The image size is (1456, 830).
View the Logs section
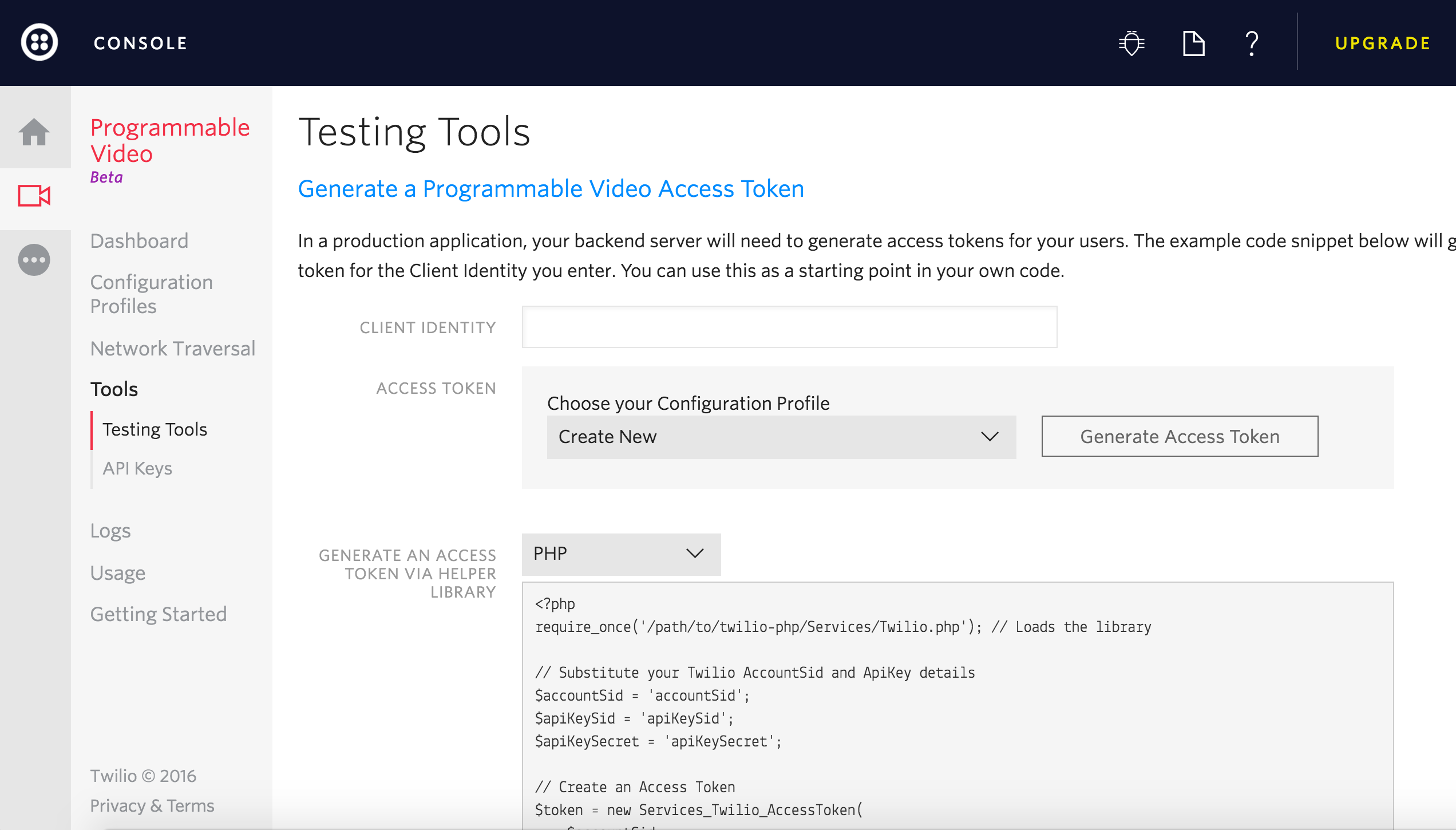110,531
